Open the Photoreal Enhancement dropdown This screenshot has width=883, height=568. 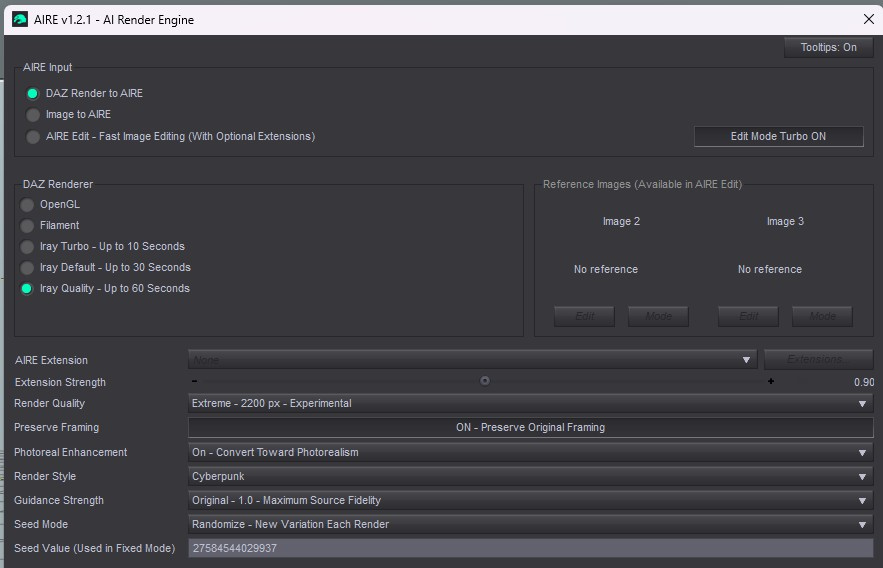coord(530,452)
